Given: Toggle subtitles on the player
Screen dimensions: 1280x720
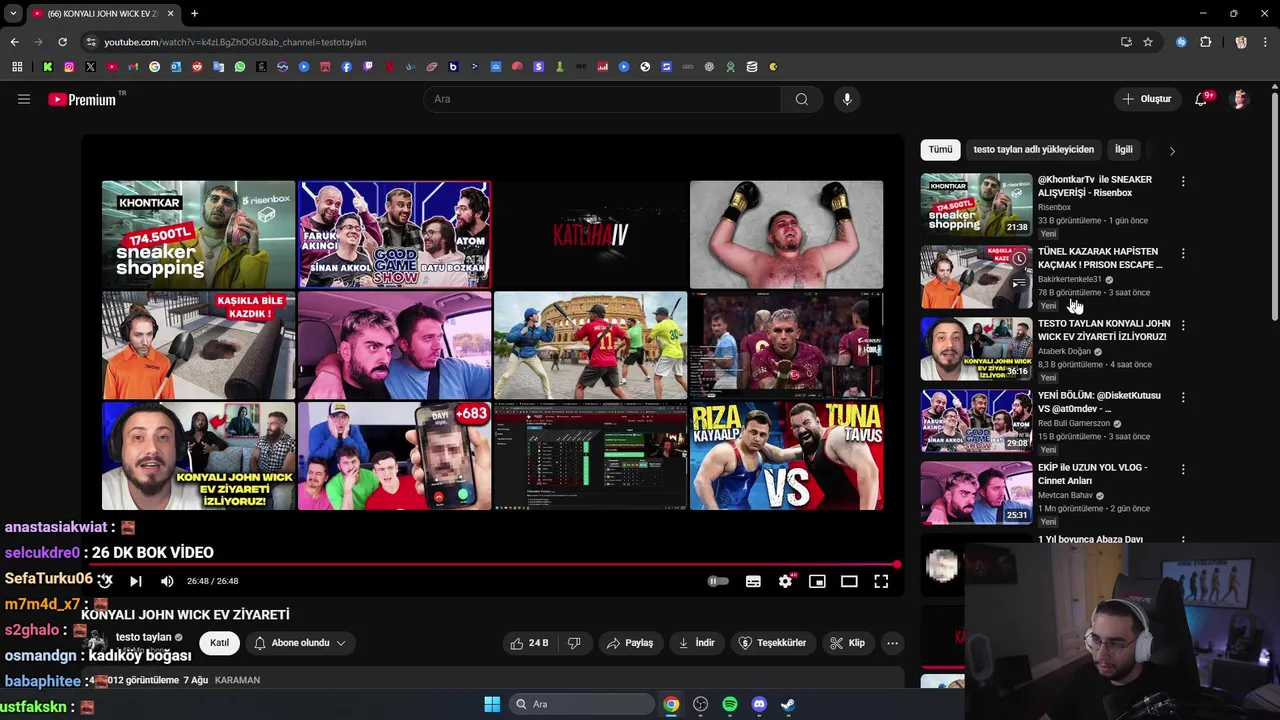Looking at the screenshot, I should [x=753, y=581].
